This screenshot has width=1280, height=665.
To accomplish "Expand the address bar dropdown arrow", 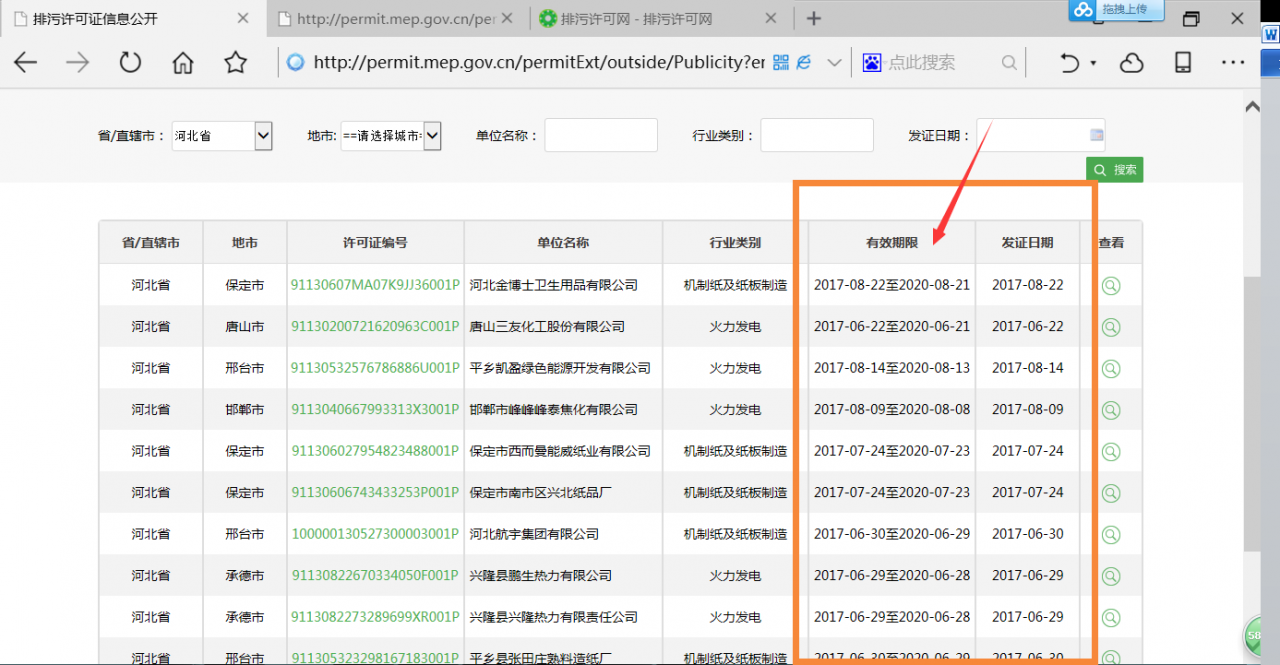I will tap(834, 62).
